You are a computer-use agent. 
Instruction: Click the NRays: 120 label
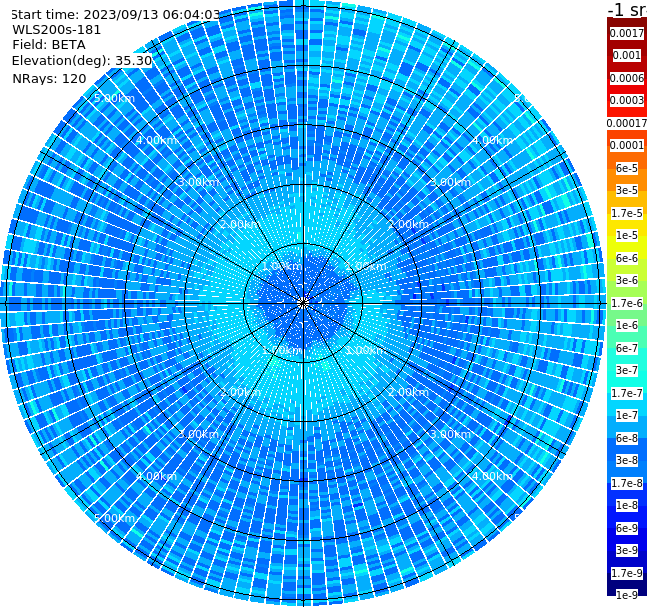(49, 78)
